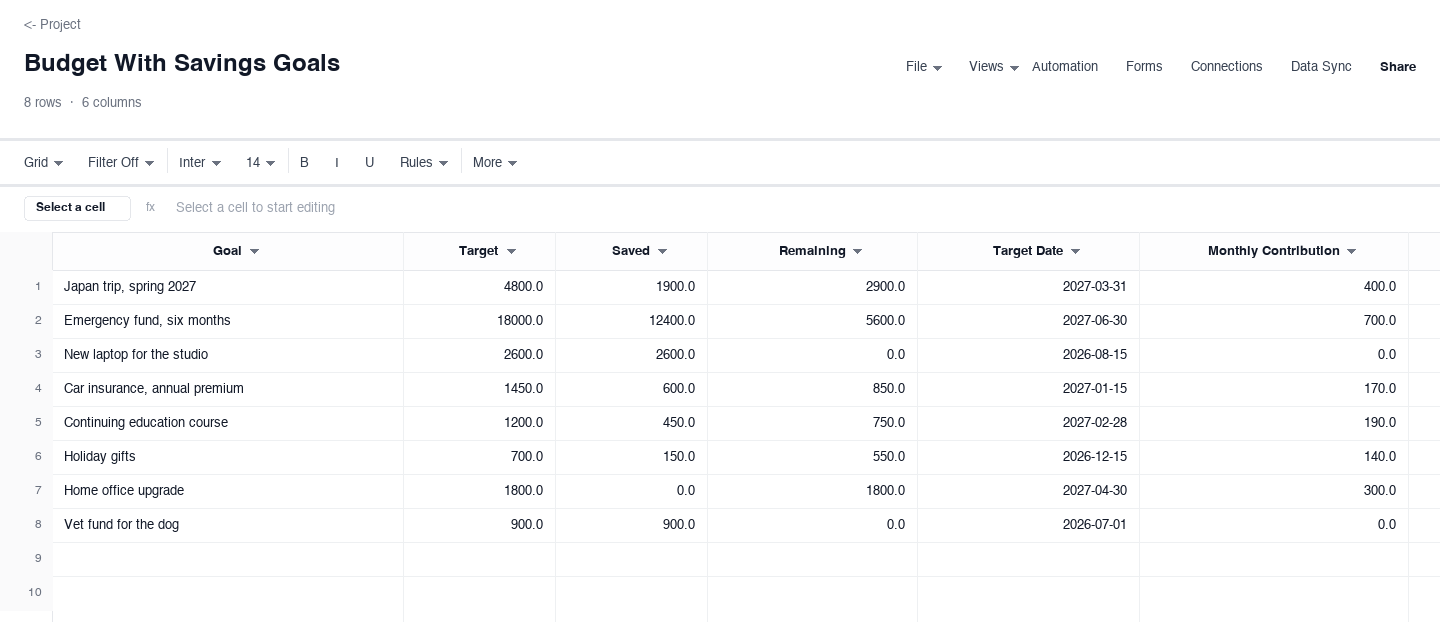Open the font size 14 dropdown

pyautogui.click(x=261, y=163)
